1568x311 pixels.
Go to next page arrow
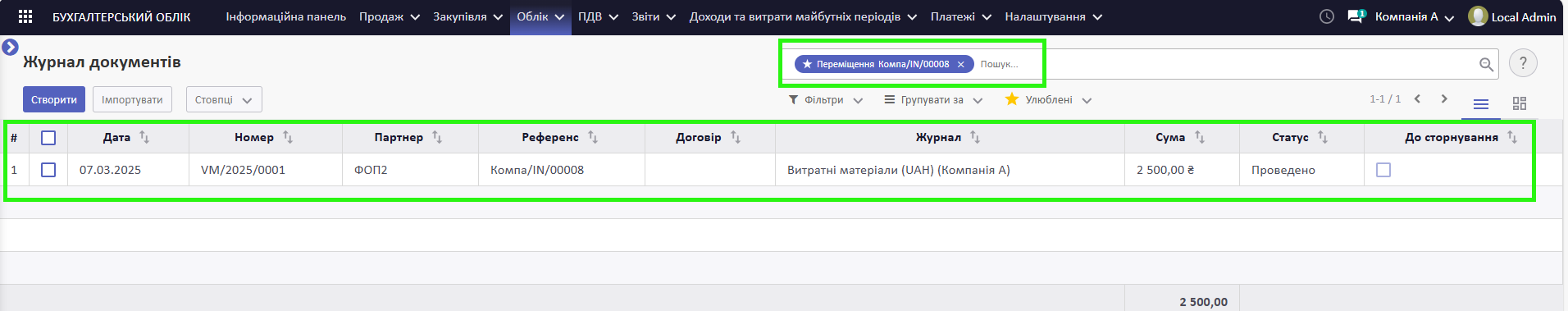pyautogui.click(x=1444, y=99)
